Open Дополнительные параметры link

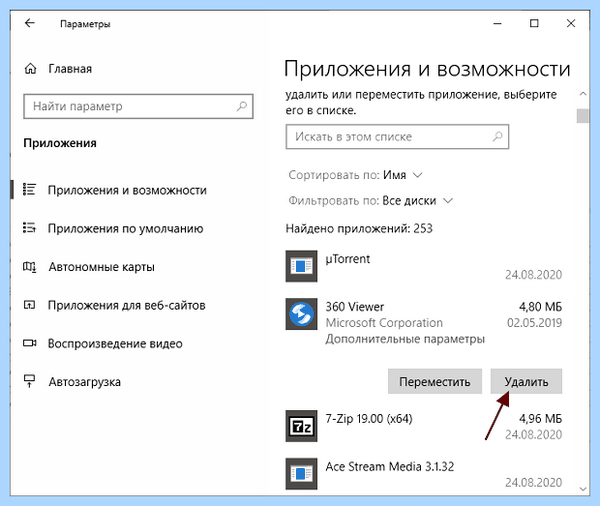point(405,339)
